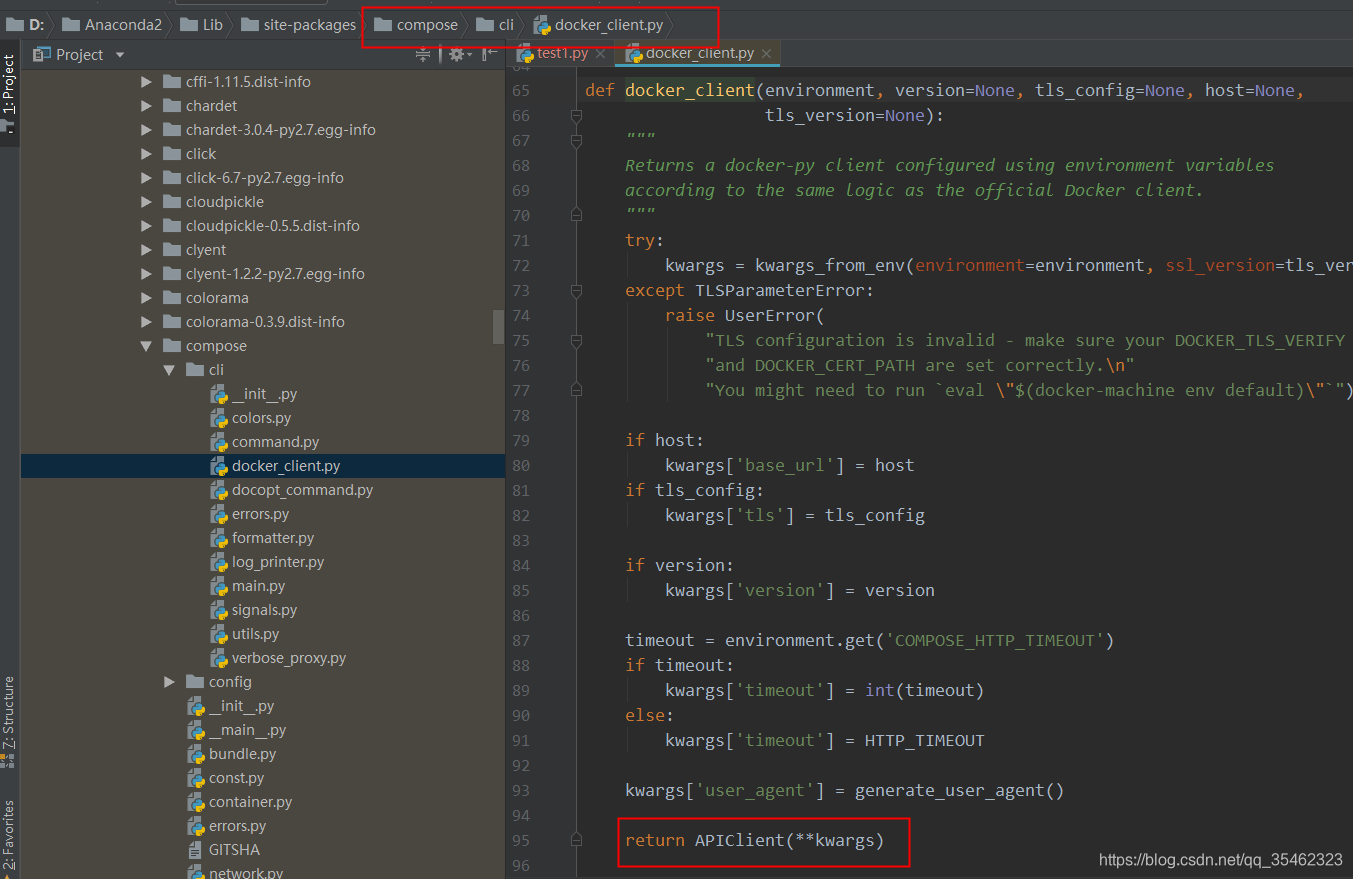
Task: Toggle fold marker at line 65 def
Action: point(576,116)
